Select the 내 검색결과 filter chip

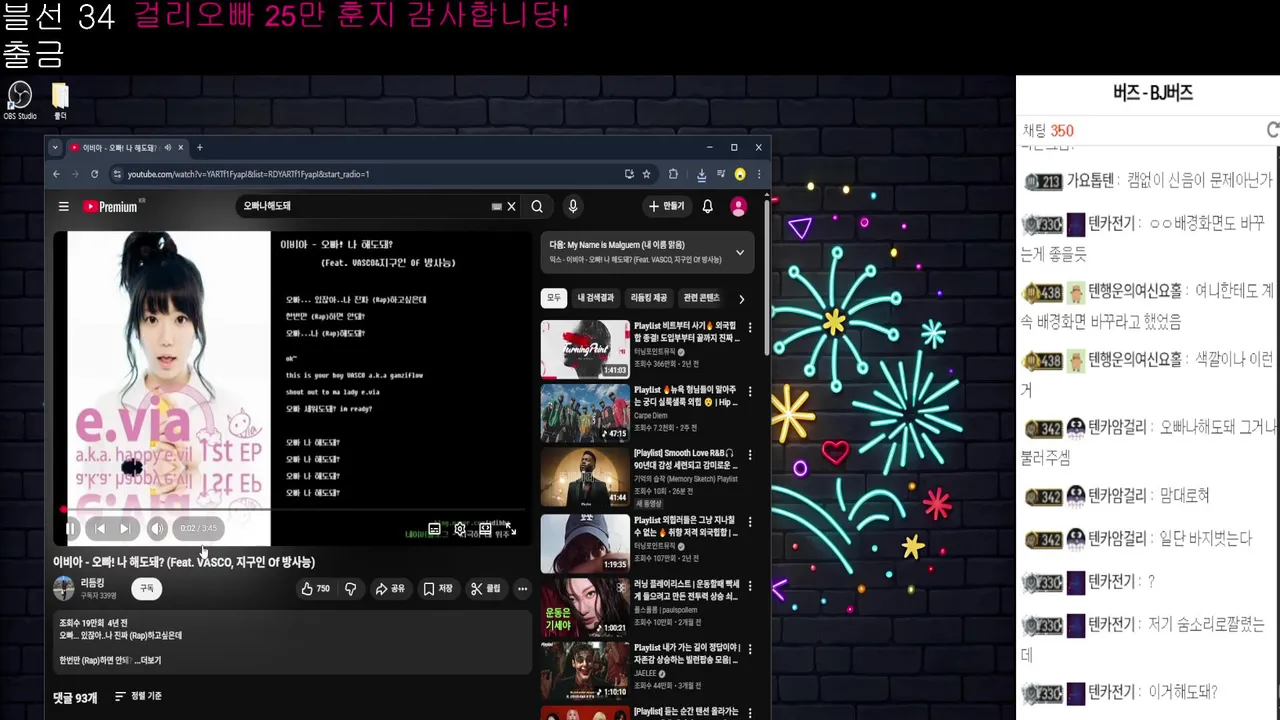594,298
